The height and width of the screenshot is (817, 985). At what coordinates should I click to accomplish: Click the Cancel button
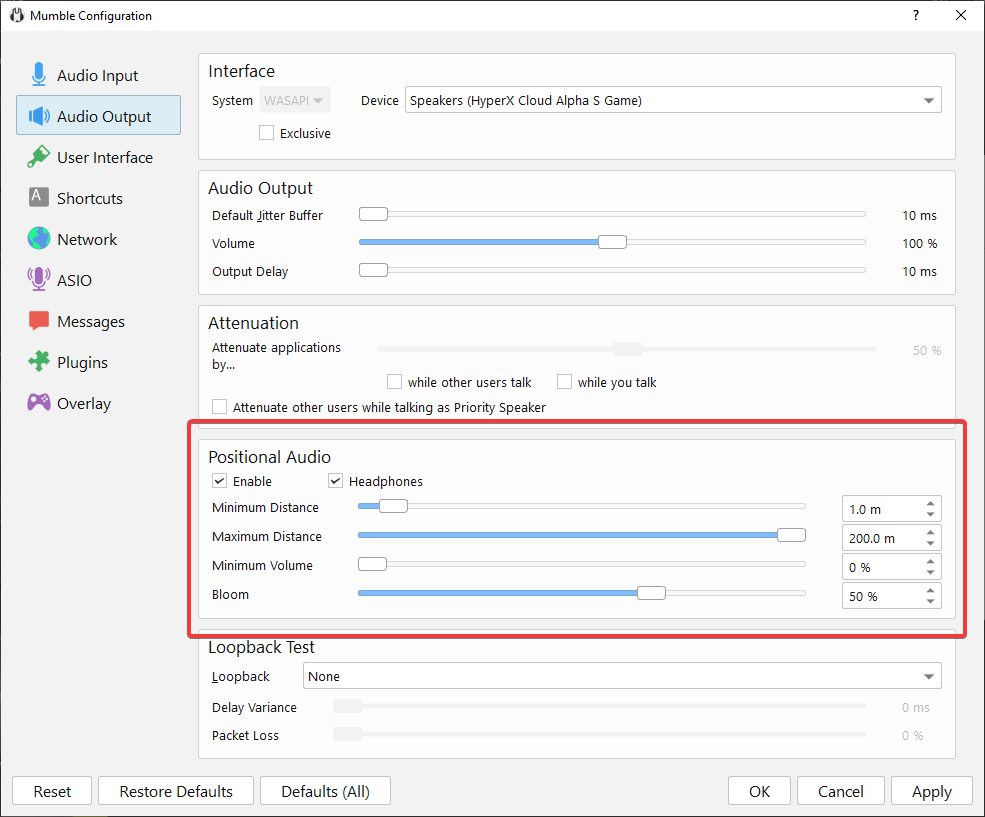coord(841,791)
